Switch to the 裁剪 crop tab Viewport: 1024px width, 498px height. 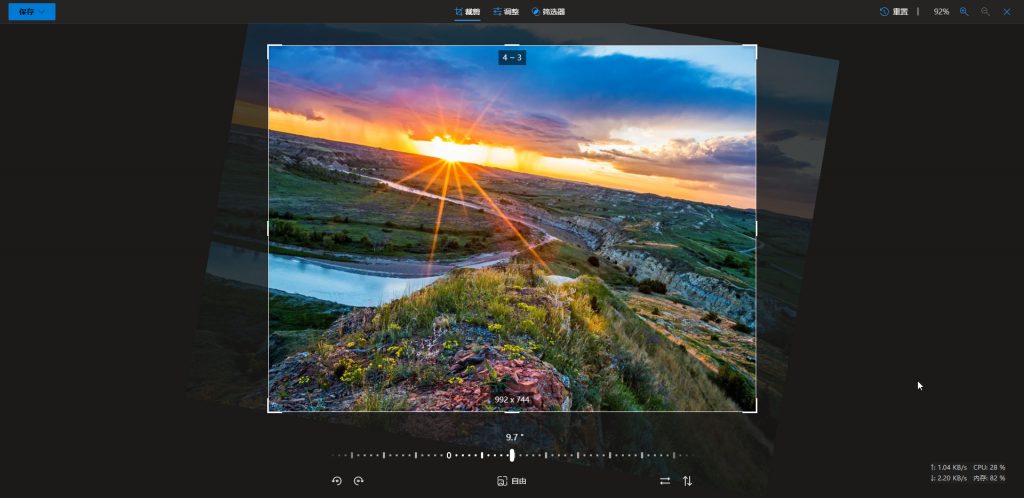(x=467, y=12)
